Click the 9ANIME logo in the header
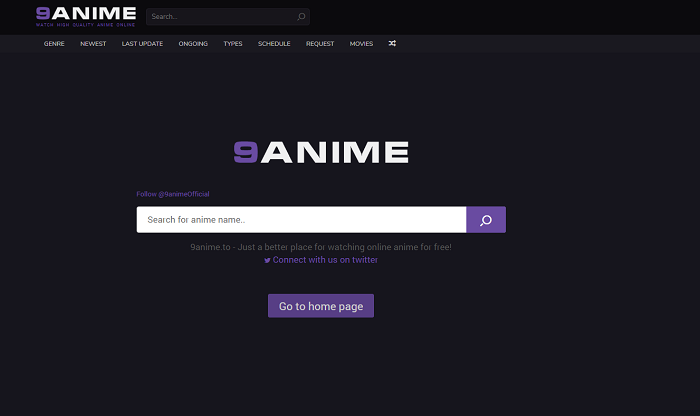 click(86, 17)
